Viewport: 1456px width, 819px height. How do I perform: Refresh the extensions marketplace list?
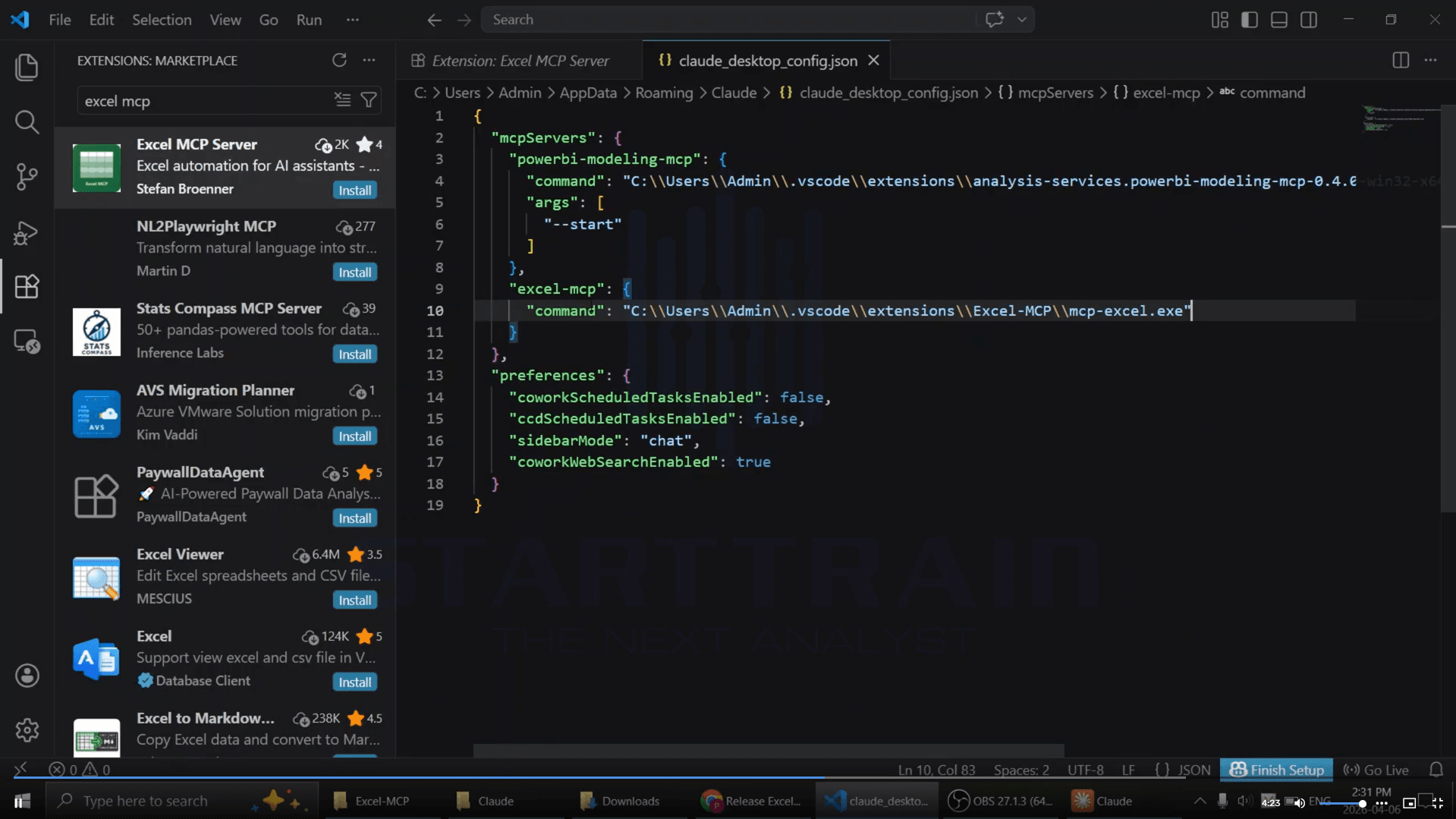coord(339,60)
